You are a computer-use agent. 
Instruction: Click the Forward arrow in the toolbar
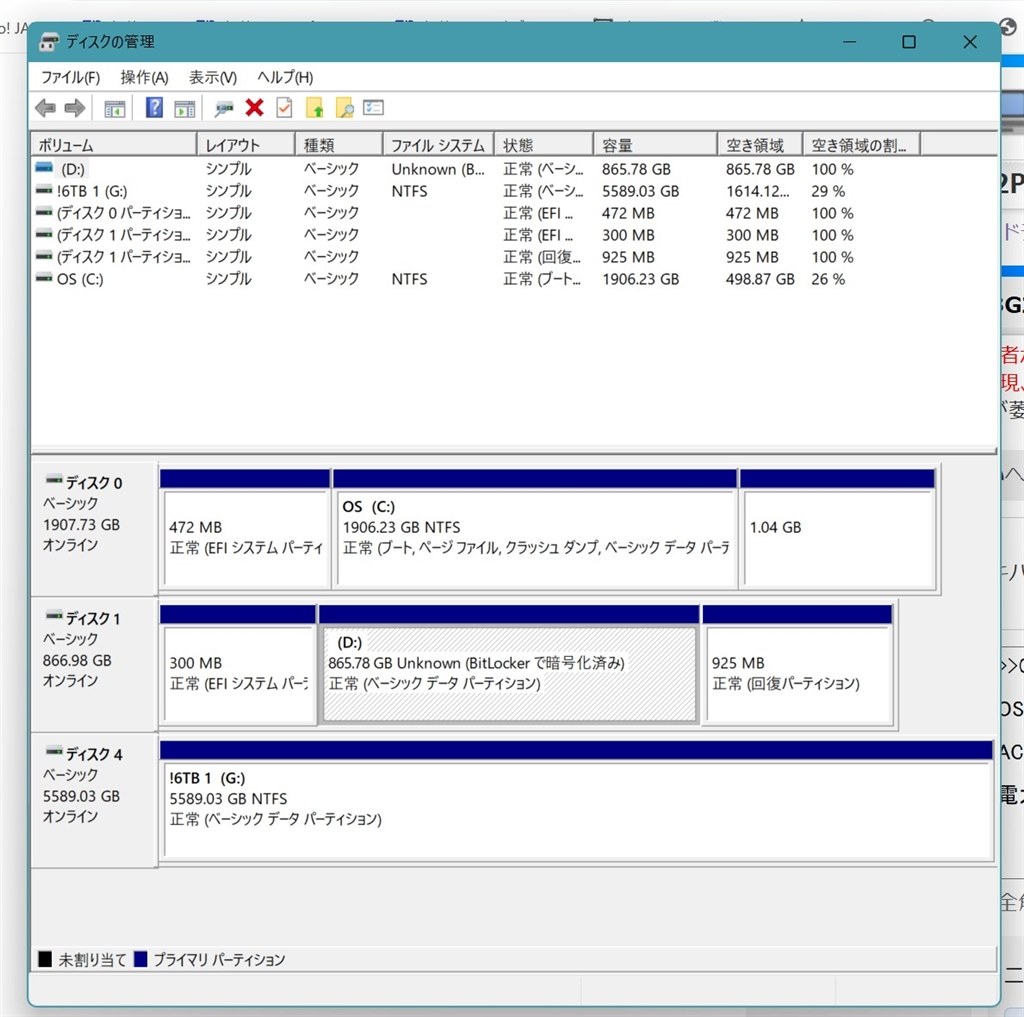tap(75, 108)
